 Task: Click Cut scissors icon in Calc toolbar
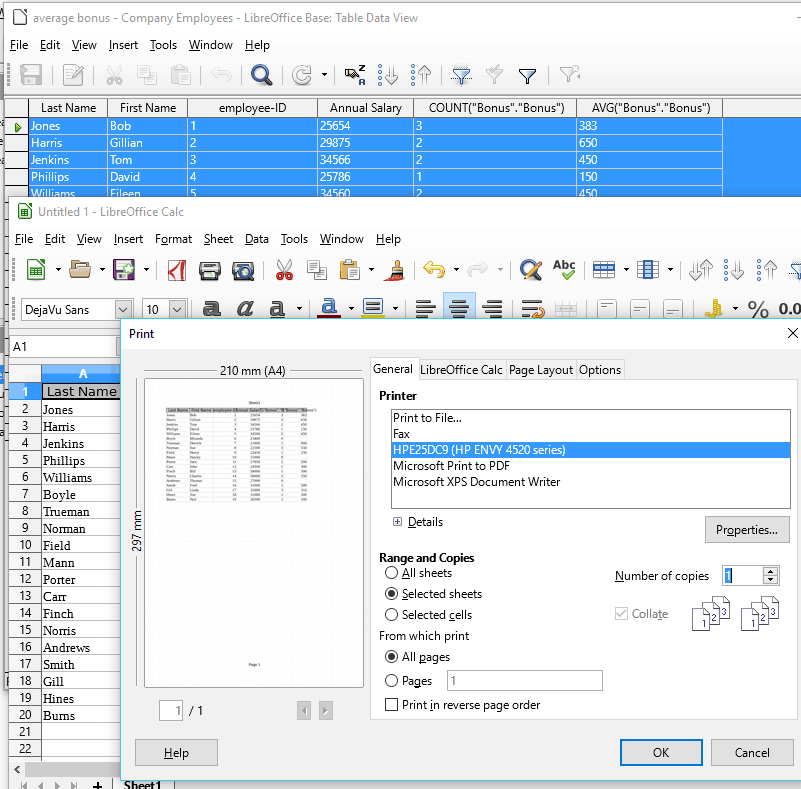[x=284, y=270]
